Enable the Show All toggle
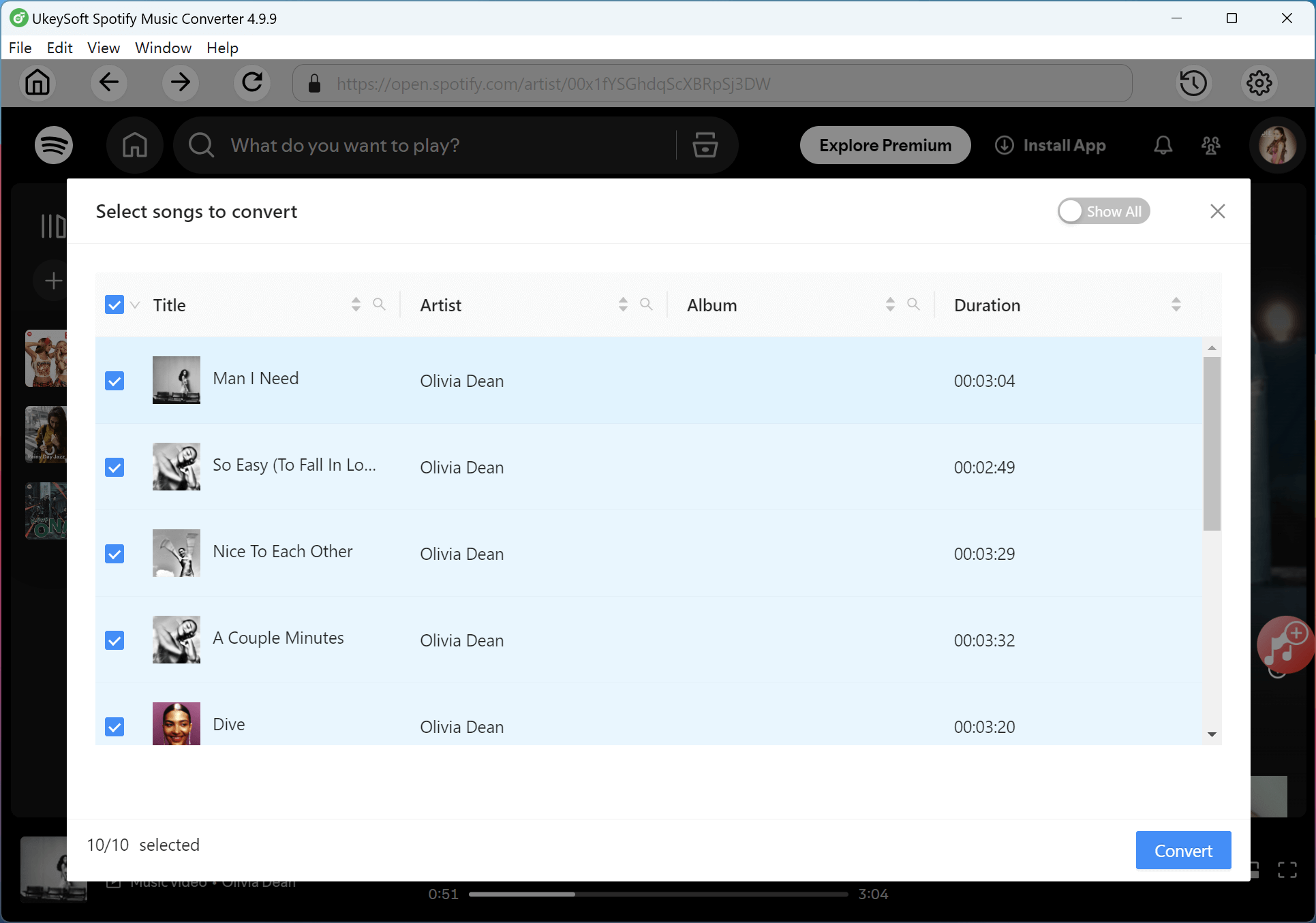1316x923 pixels. coord(1070,211)
